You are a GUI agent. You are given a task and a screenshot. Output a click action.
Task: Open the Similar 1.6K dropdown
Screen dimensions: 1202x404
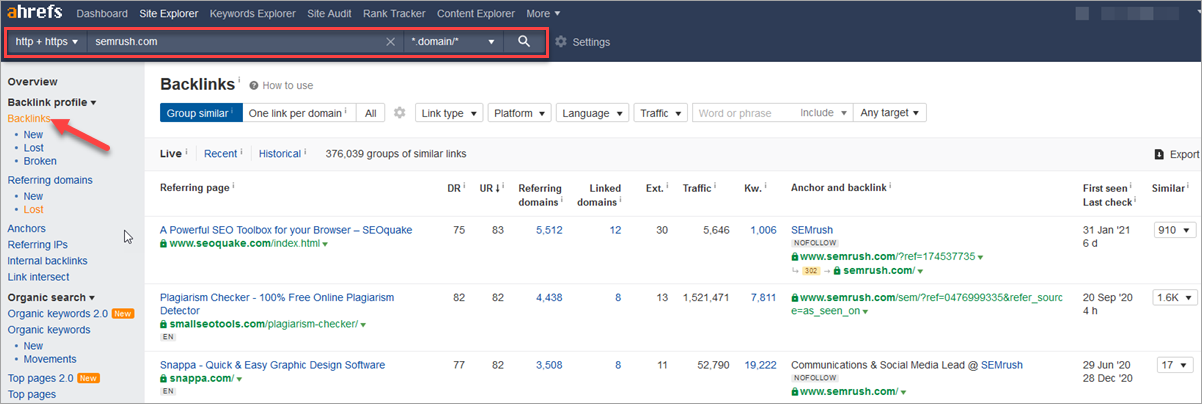tap(1174, 298)
